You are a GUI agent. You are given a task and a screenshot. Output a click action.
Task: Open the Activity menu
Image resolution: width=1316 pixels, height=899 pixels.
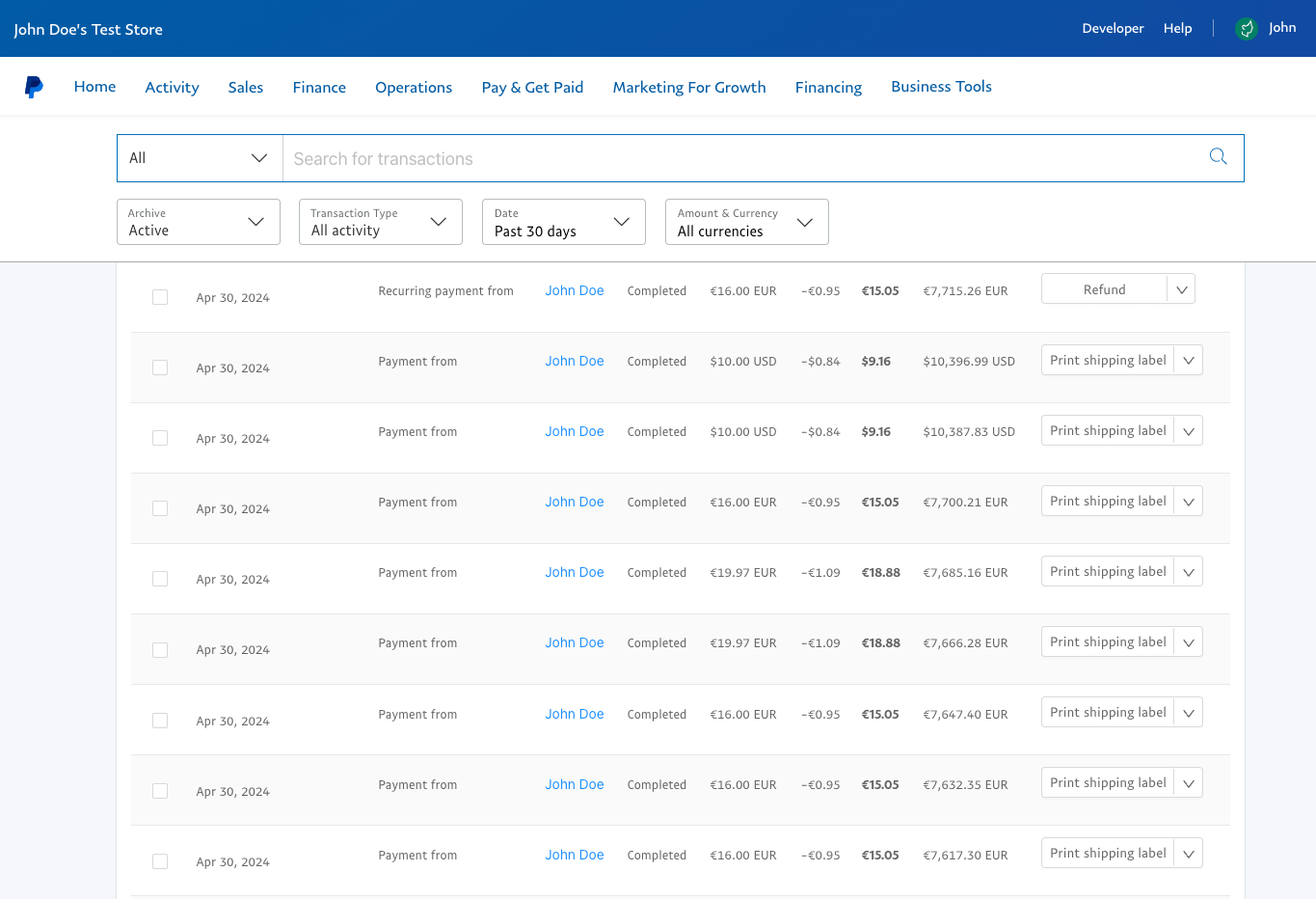point(172,88)
